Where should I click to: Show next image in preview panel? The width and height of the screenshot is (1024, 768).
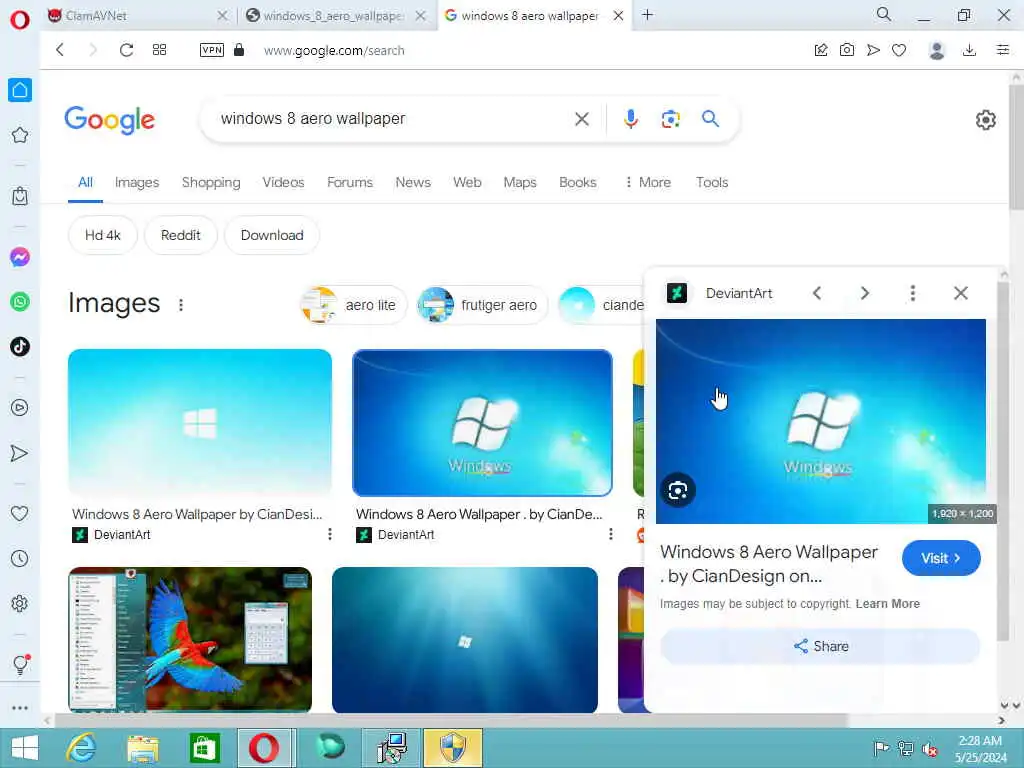point(865,293)
